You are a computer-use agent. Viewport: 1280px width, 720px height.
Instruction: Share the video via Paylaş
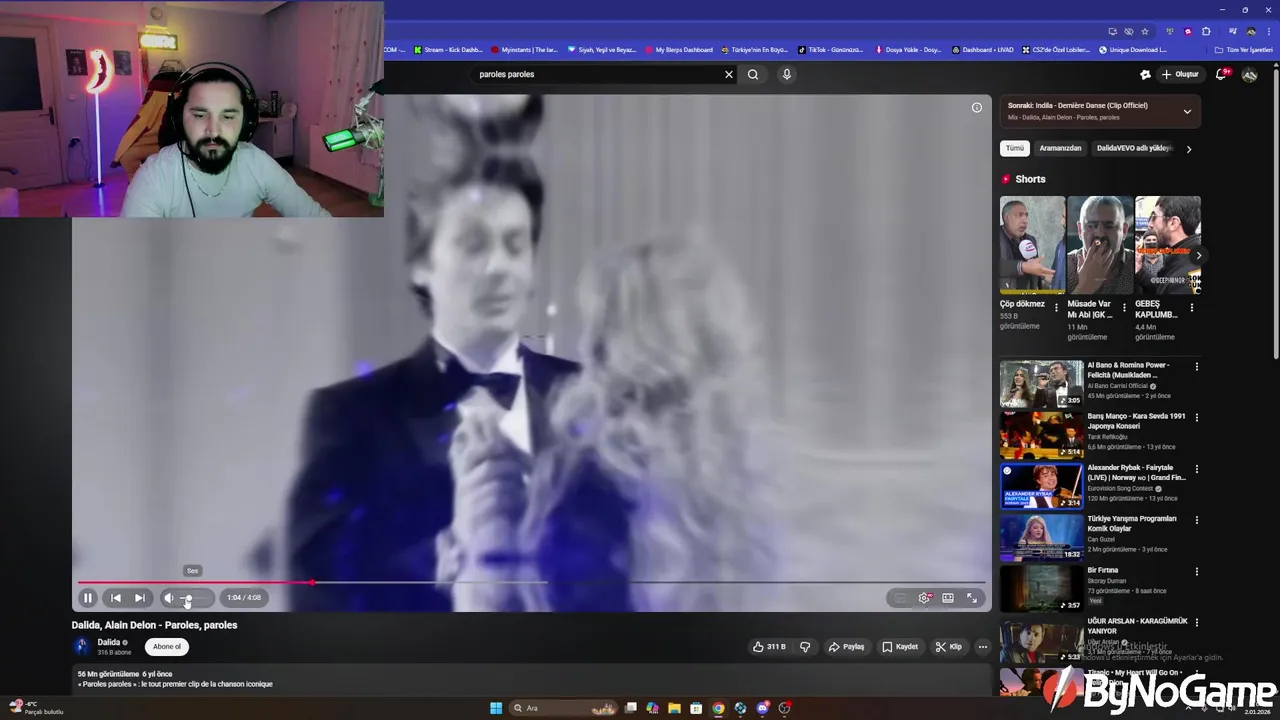click(x=846, y=647)
